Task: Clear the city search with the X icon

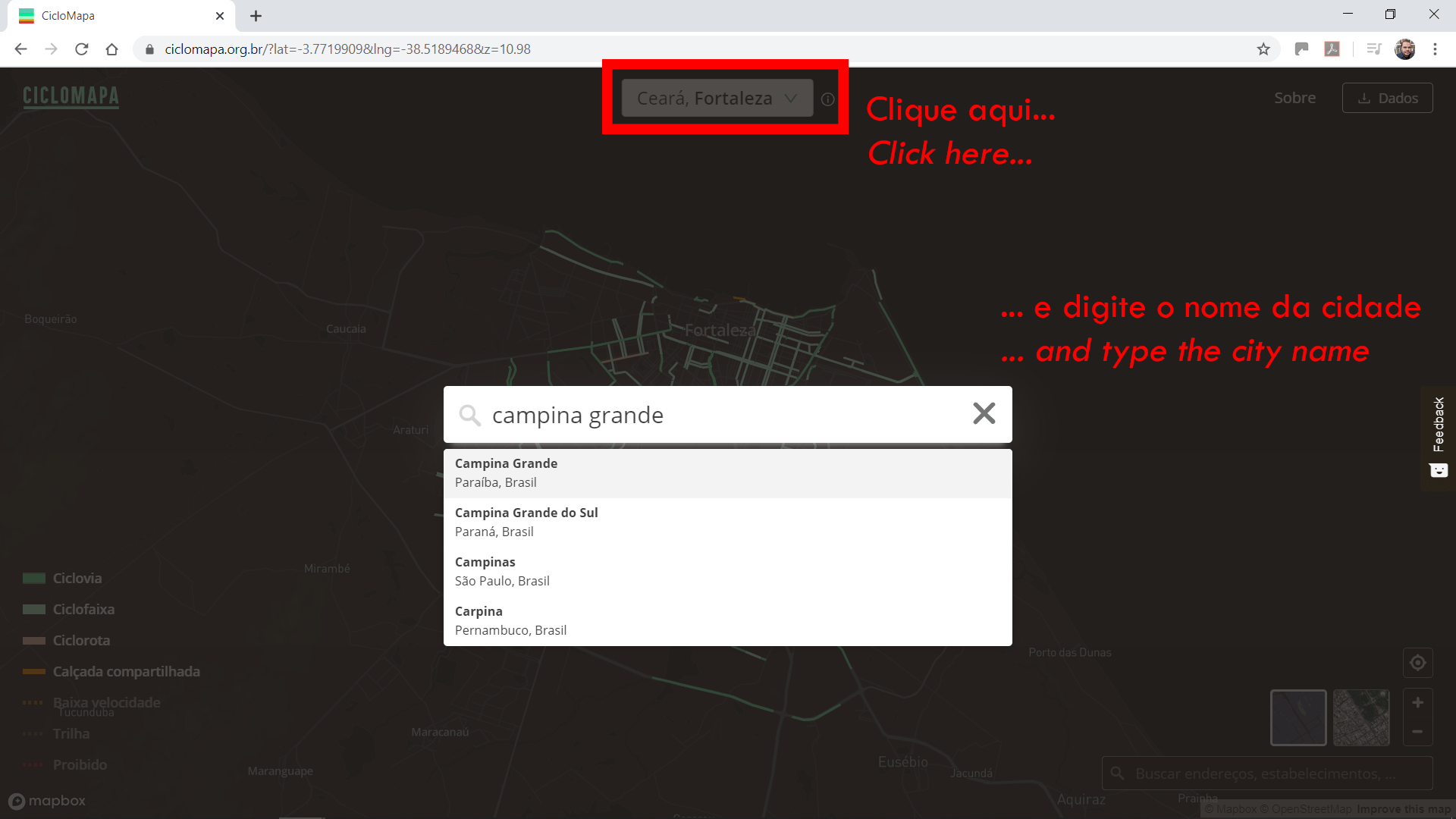Action: click(984, 414)
